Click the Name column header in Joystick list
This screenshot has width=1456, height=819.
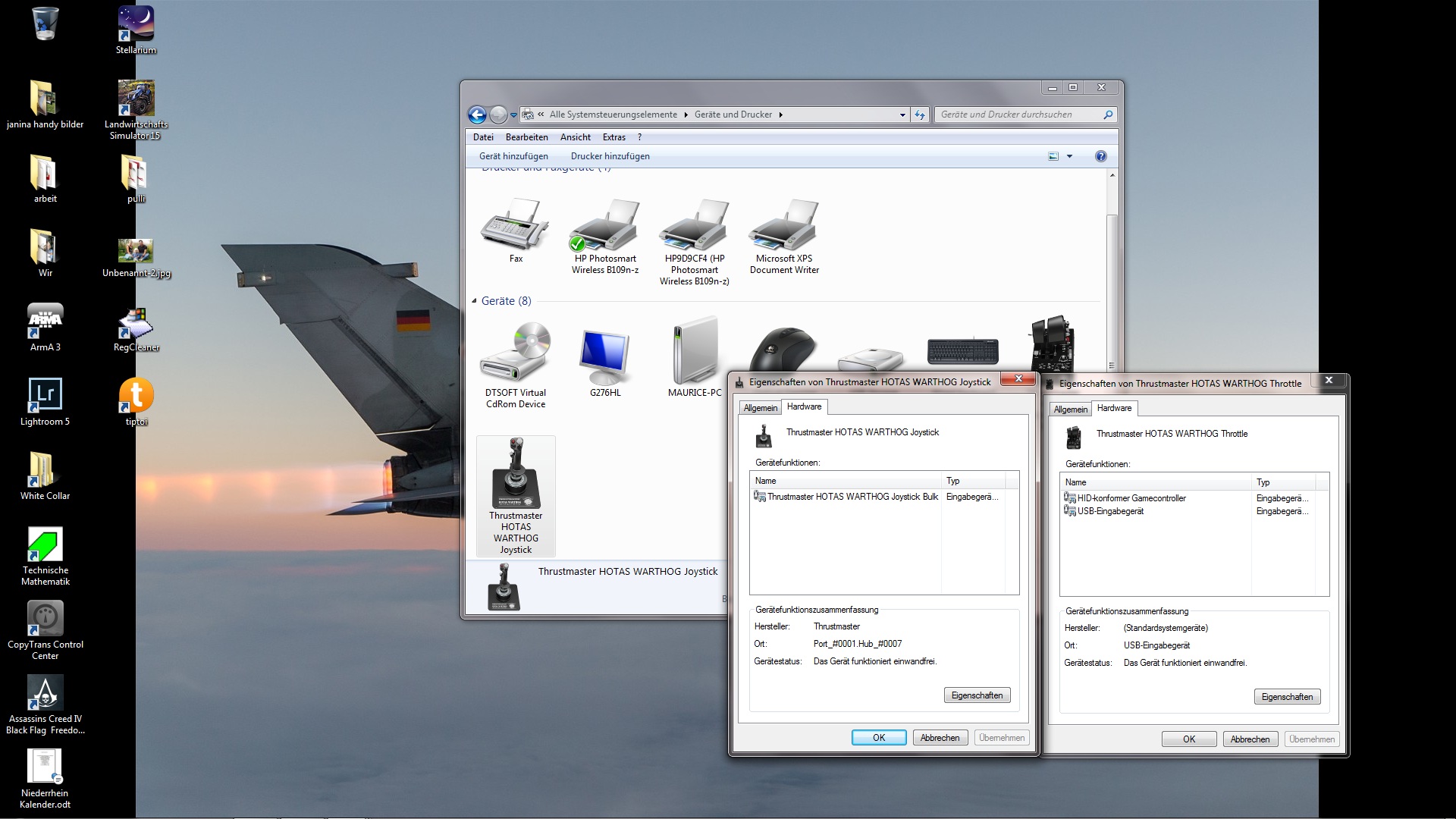tap(846, 481)
